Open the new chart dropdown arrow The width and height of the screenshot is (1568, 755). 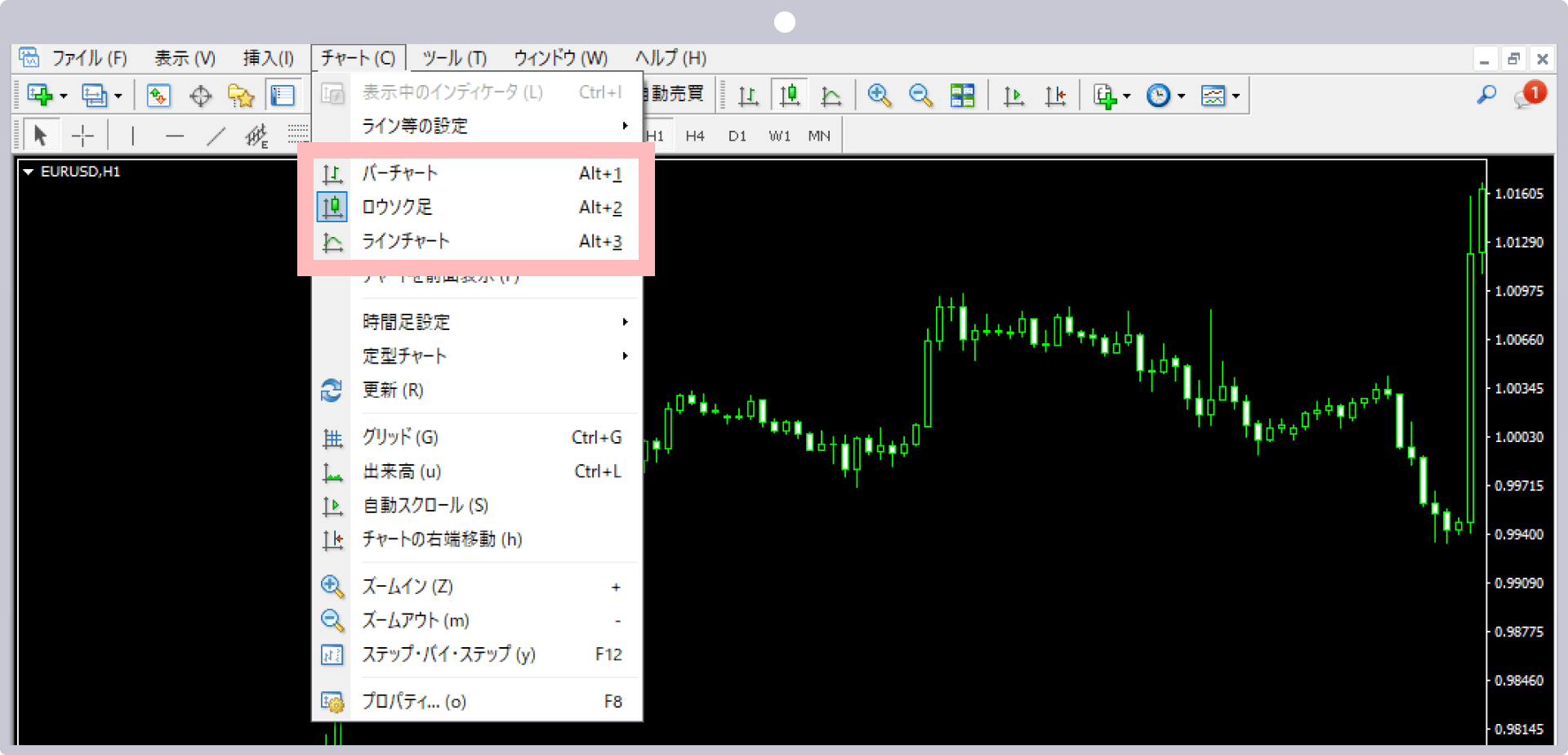coord(64,96)
